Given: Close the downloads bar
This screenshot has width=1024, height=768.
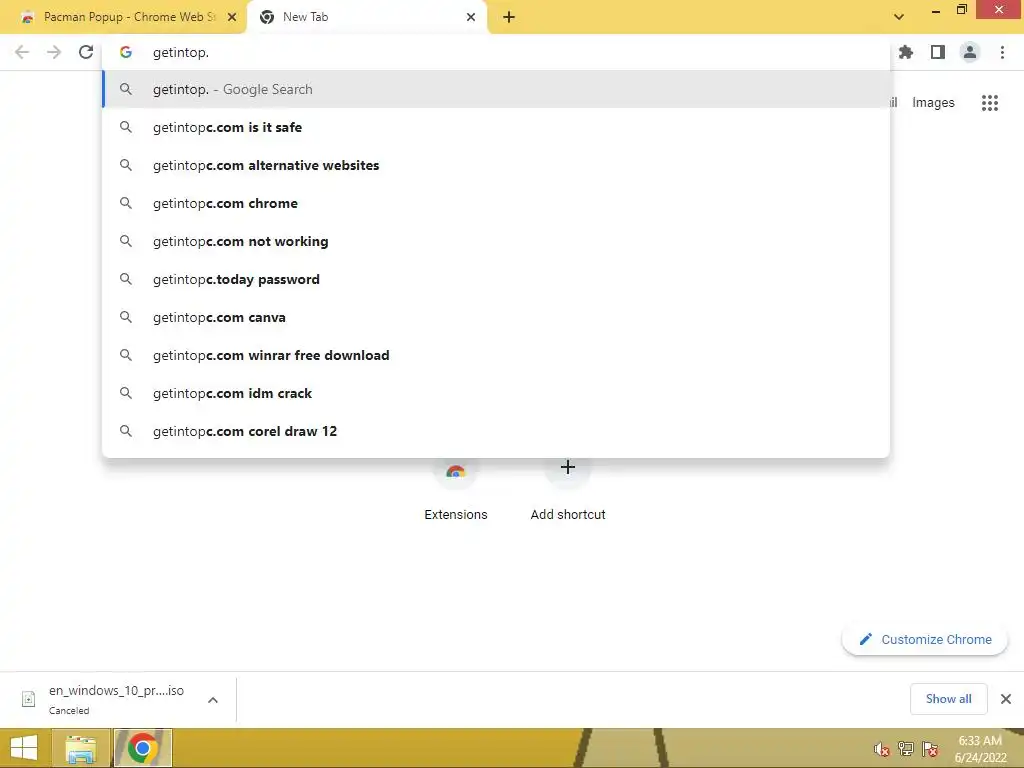Looking at the screenshot, I should click(x=1006, y=699).
